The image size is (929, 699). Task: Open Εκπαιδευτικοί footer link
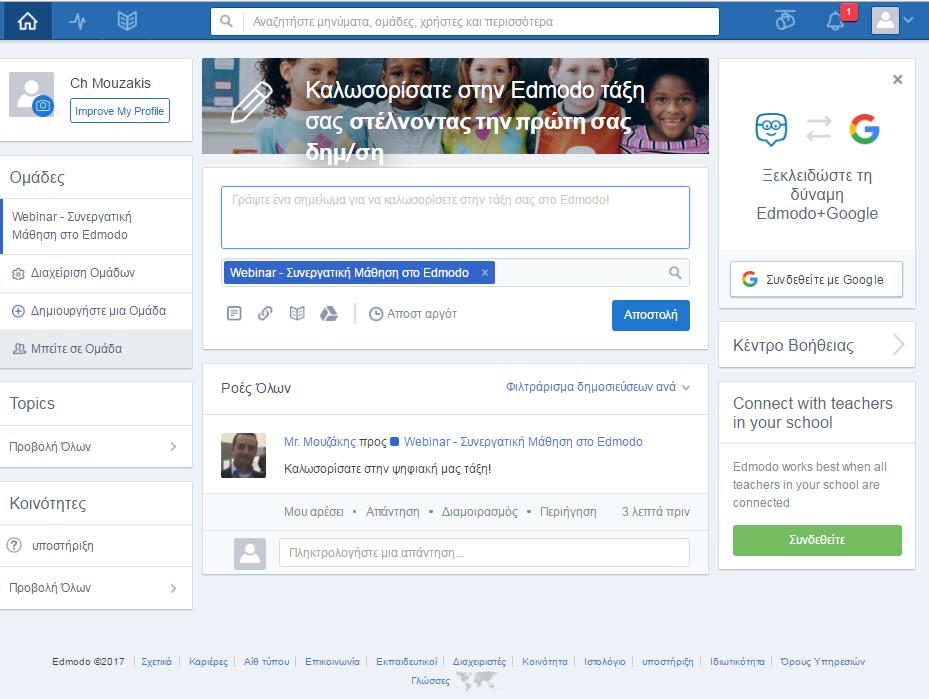click(406, 662)
